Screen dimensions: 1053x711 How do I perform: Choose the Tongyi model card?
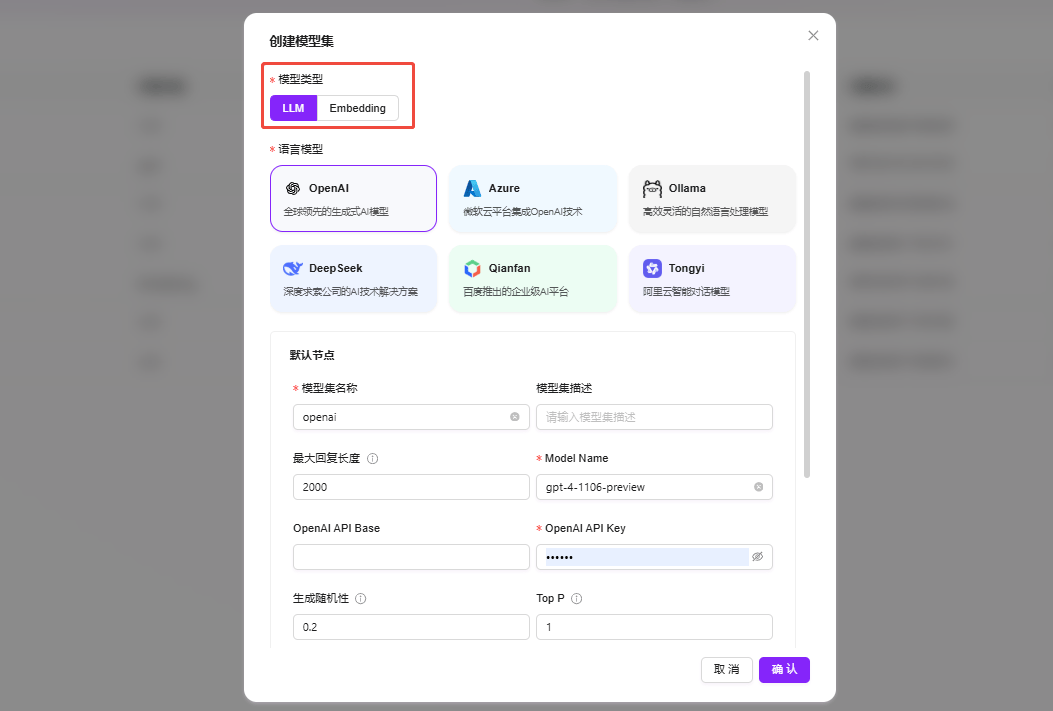click(x=712, y=279)
